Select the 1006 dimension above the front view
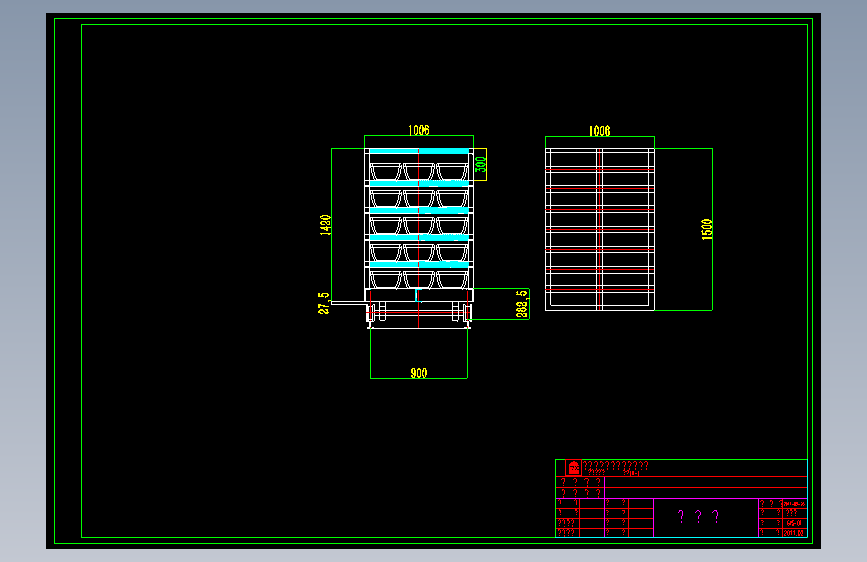This screenshot has height=562, width=867. coord(419,130)
